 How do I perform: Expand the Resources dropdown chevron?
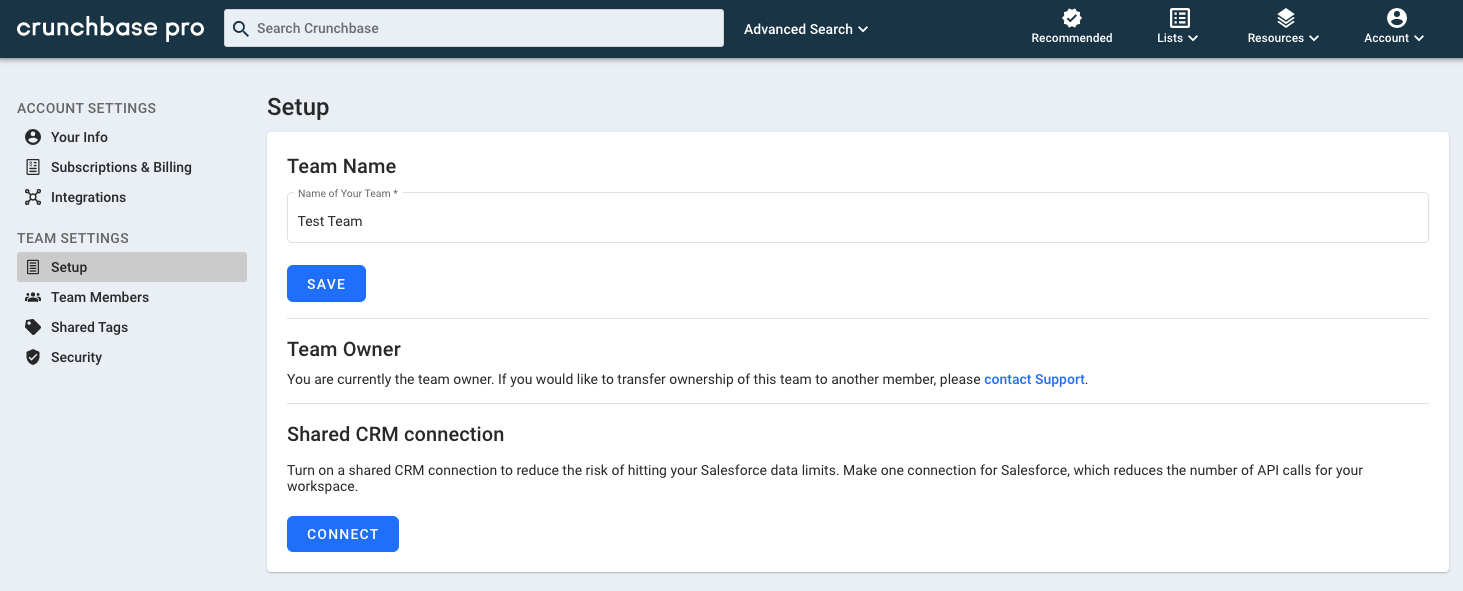[x=1313, y=38]
